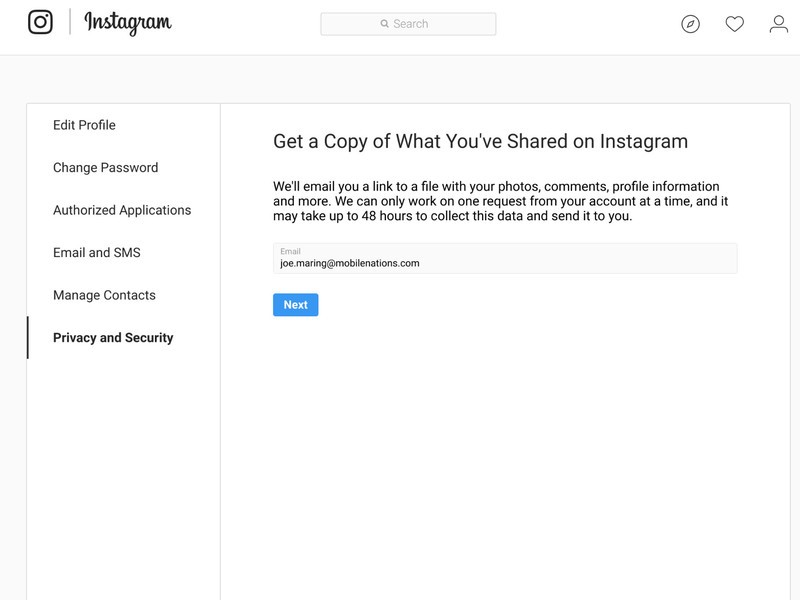The image size is (800, 600).
Task: Focus the Search input box
Action: pyautogui.click(x=420, y=24)
